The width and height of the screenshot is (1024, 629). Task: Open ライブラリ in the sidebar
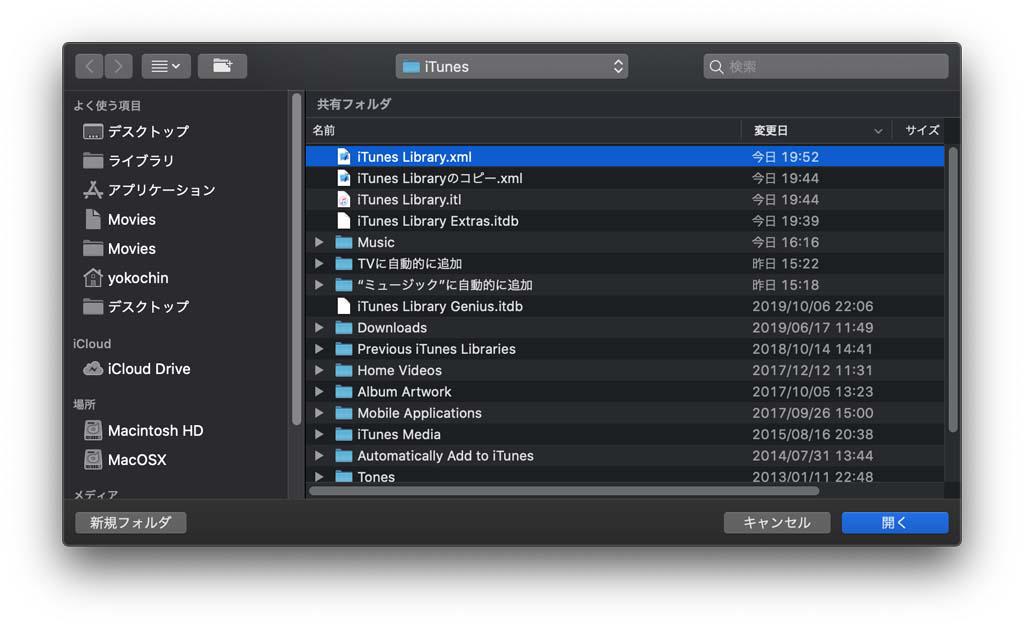128,161
